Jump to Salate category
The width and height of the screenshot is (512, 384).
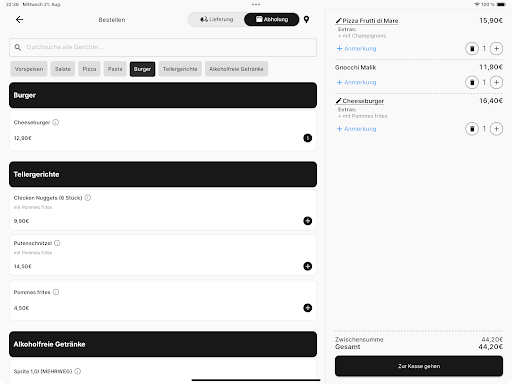click(63, 69)
